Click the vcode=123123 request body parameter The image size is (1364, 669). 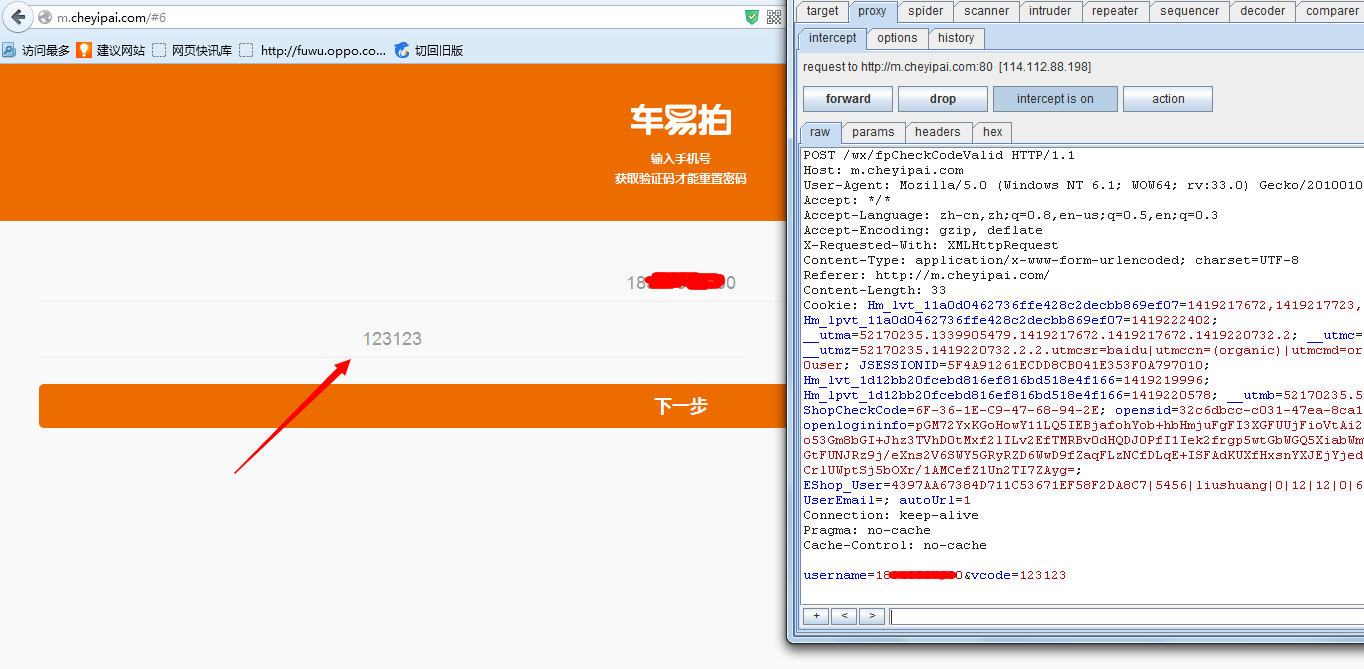(1019, 575)
